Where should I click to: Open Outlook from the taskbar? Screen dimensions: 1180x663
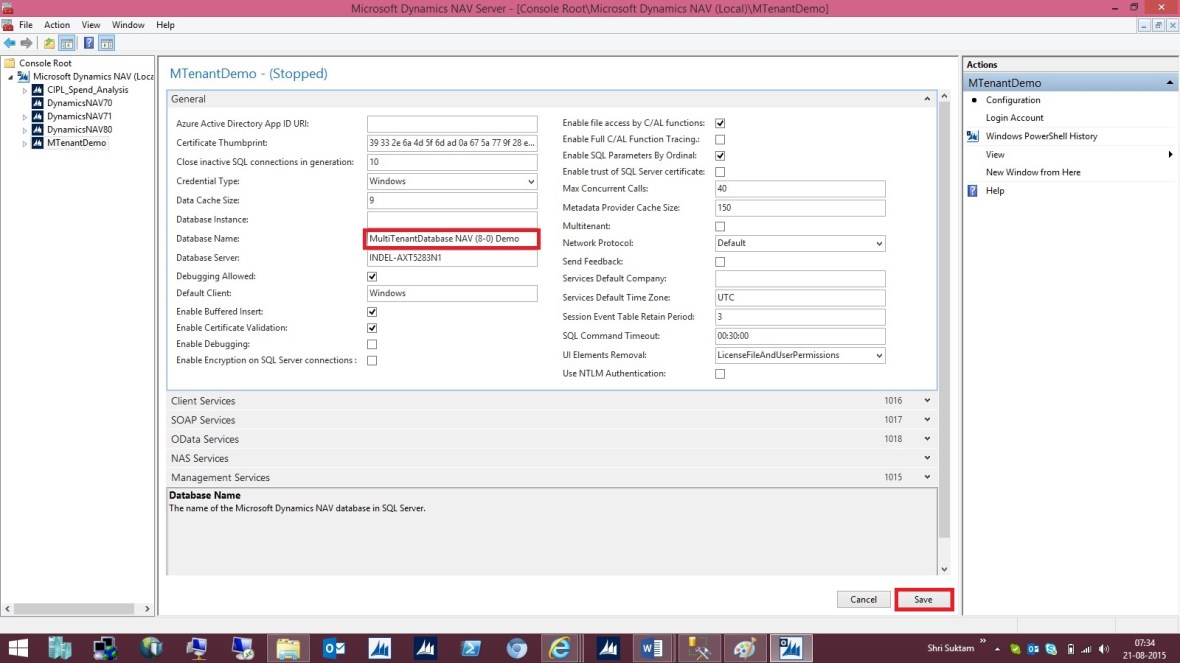tap(334, 648)
